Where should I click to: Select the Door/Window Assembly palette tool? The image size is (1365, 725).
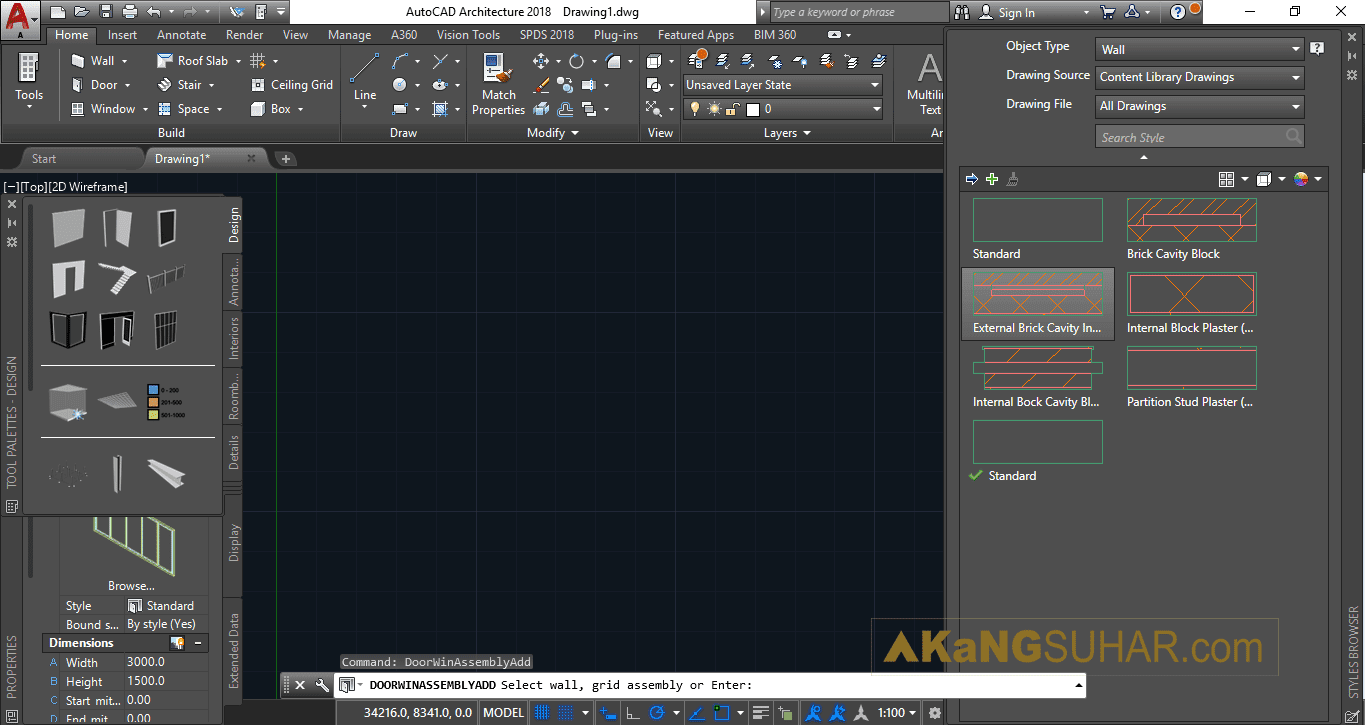117,330
